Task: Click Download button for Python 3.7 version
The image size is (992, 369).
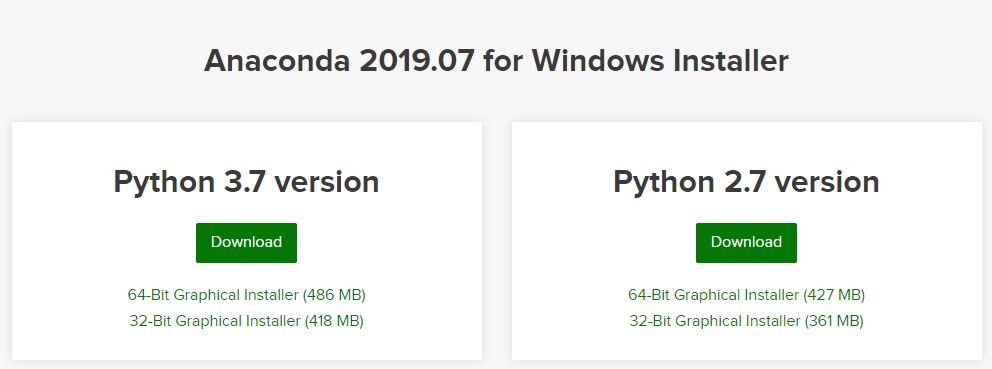Action: [x=246, y=242]
